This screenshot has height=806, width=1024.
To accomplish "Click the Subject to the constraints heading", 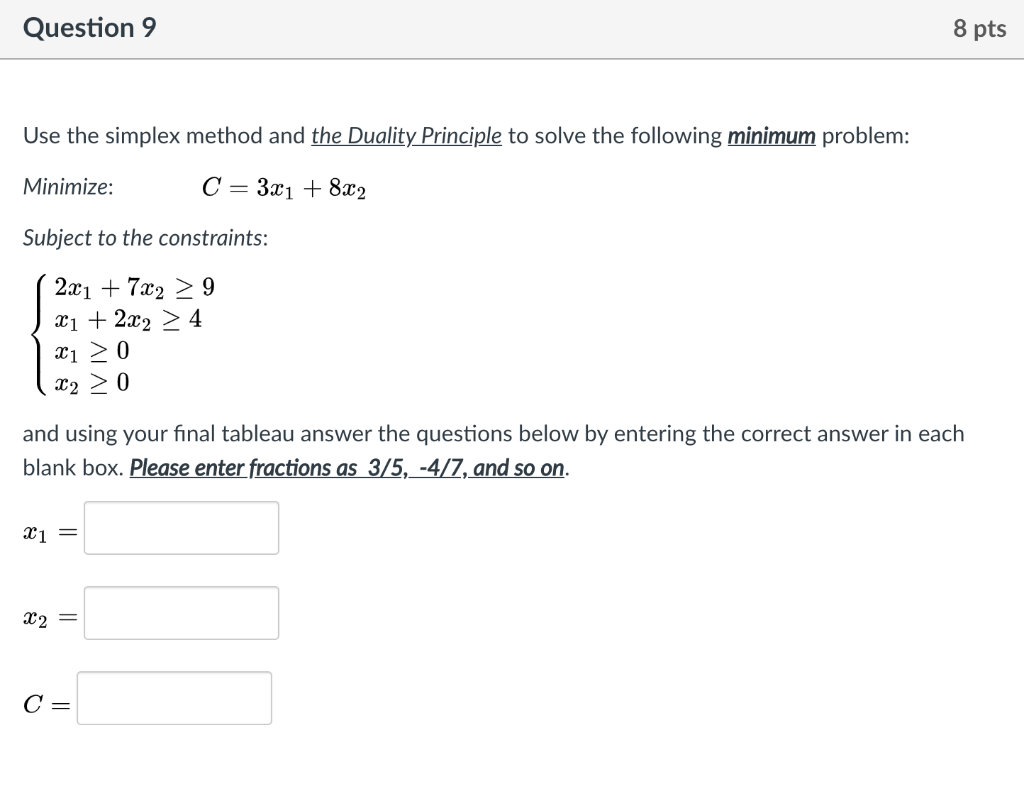I will [145, 237].
